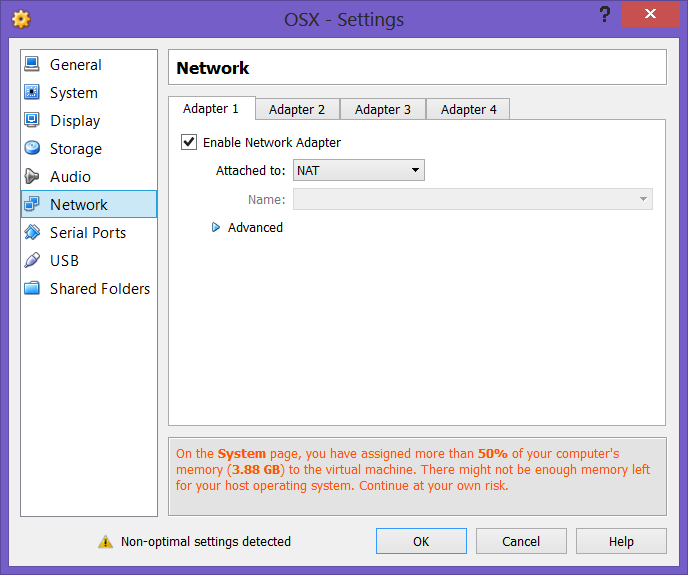Expand the Advanced disclosure triangle
Viewport: 688px width, 575px height.
[x=215, y=227]
